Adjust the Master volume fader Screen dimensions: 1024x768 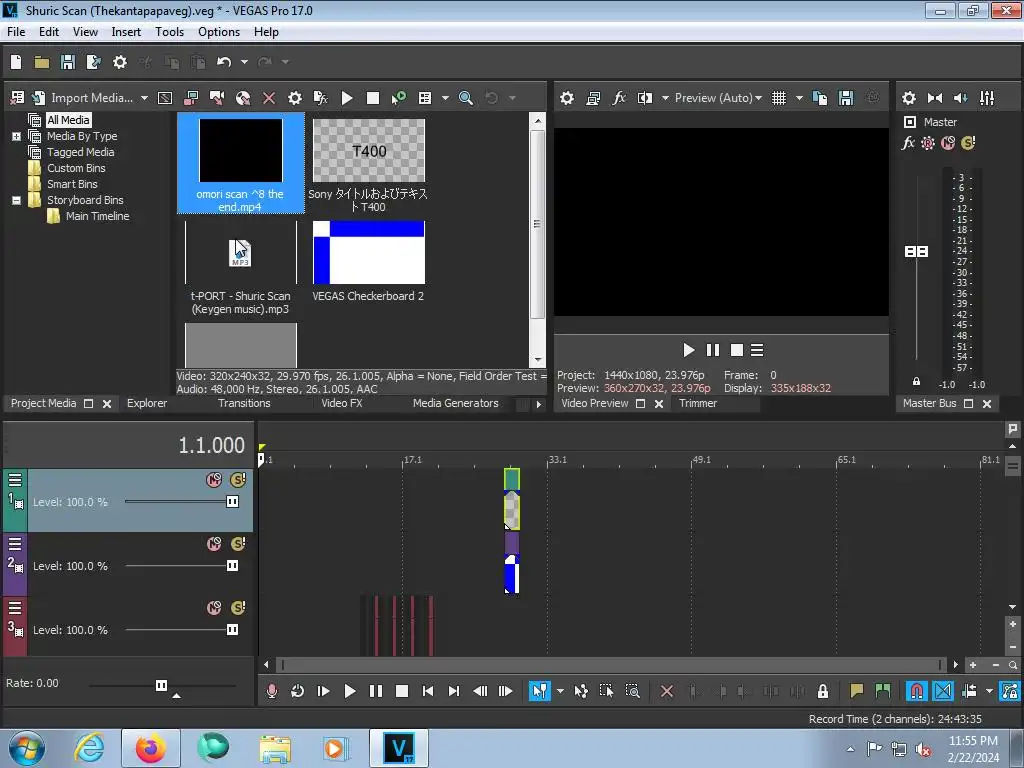click(x=916, y=251)
